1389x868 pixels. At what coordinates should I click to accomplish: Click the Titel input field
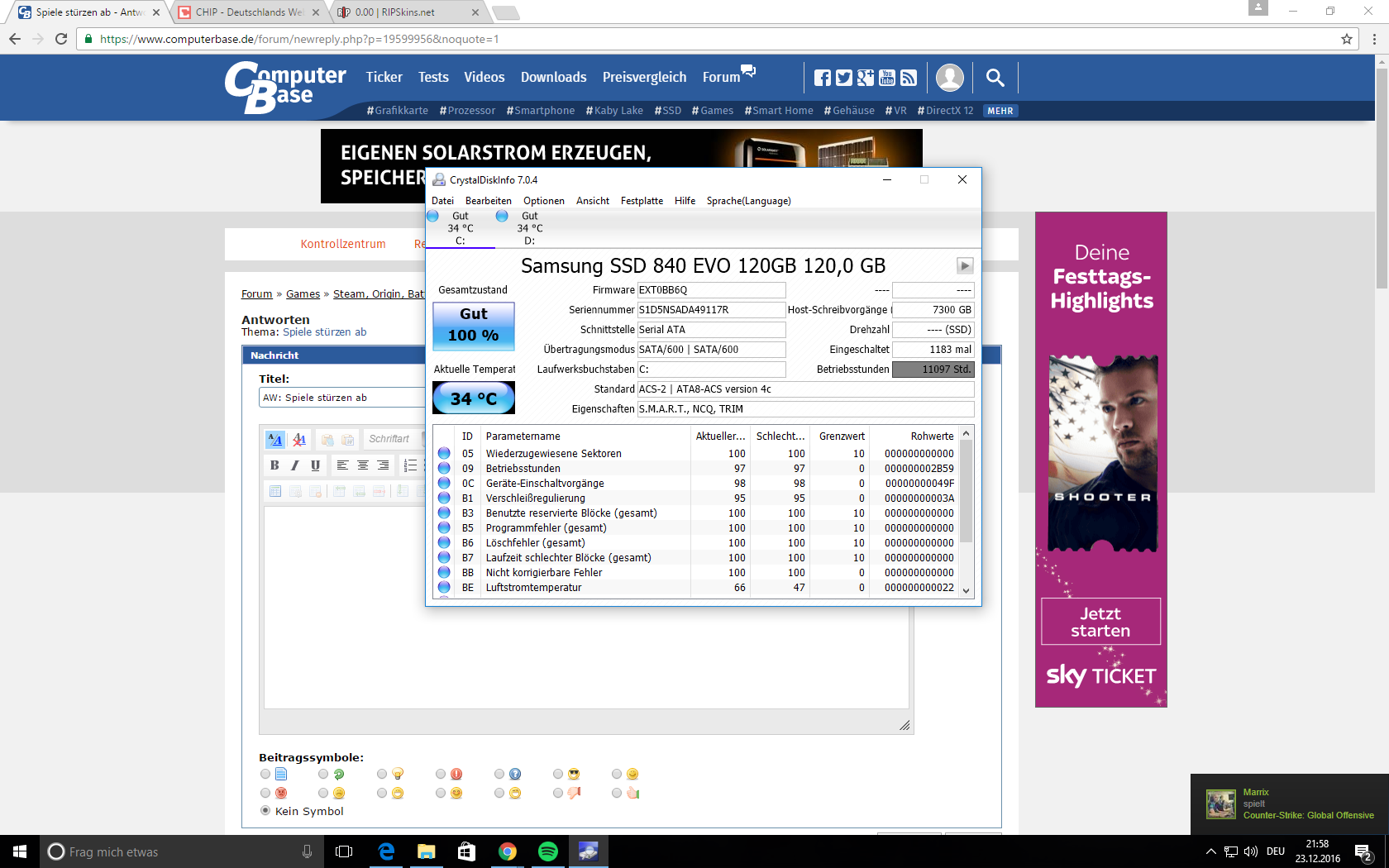[x=342, y=398]
